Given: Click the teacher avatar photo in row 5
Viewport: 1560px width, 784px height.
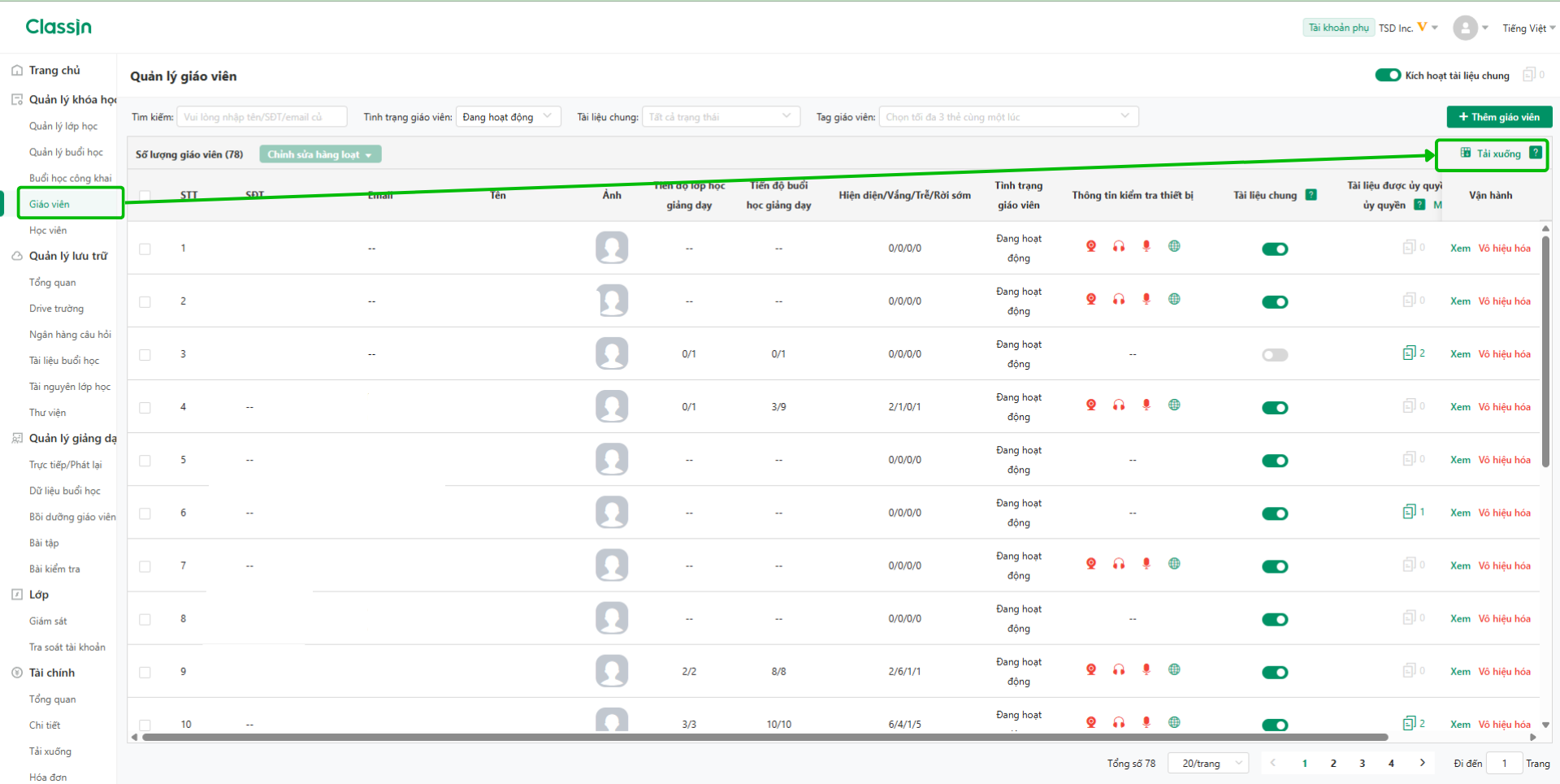Looking at the screenshot, I should 612,460.
